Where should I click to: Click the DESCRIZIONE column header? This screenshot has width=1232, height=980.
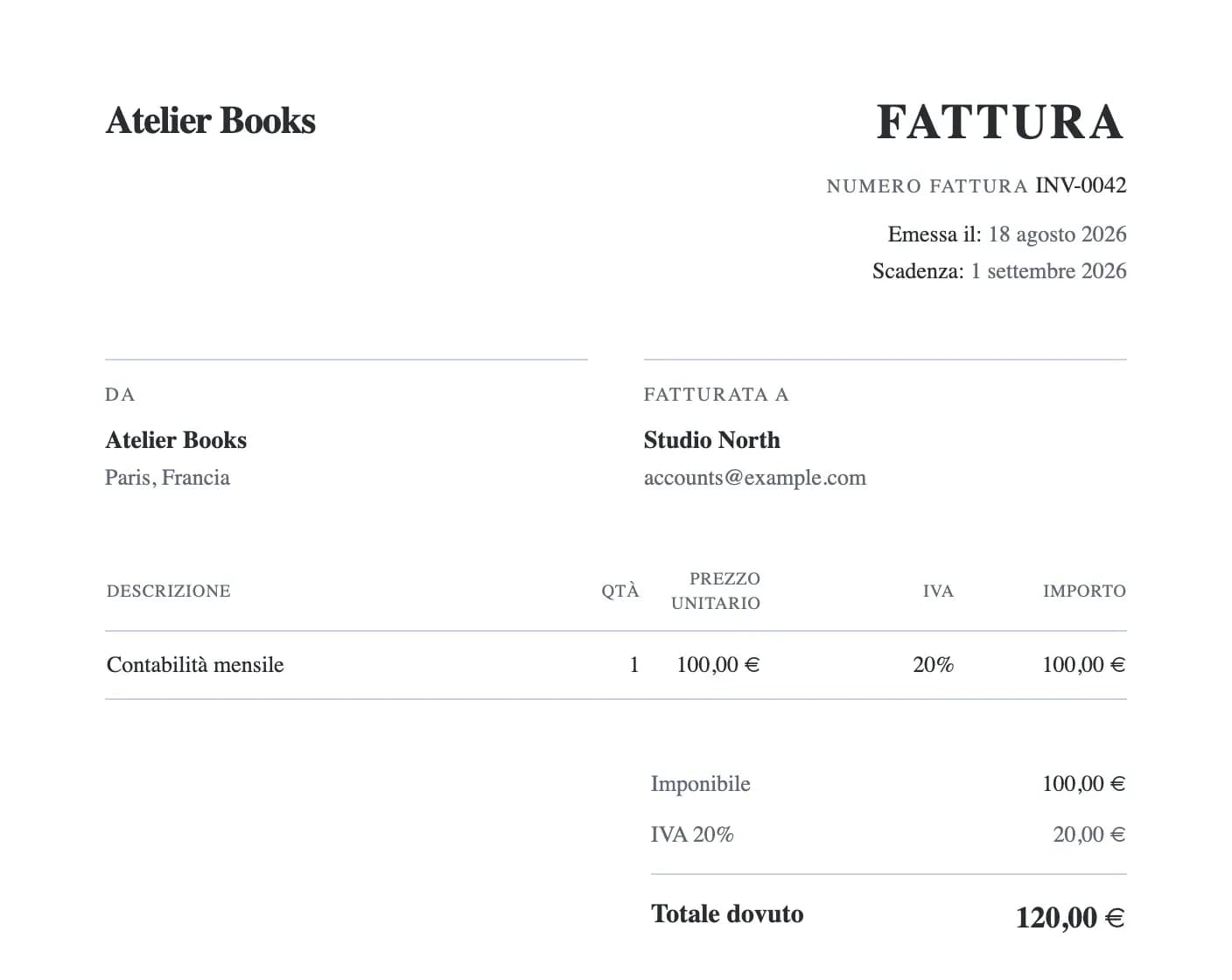[169, 591]
